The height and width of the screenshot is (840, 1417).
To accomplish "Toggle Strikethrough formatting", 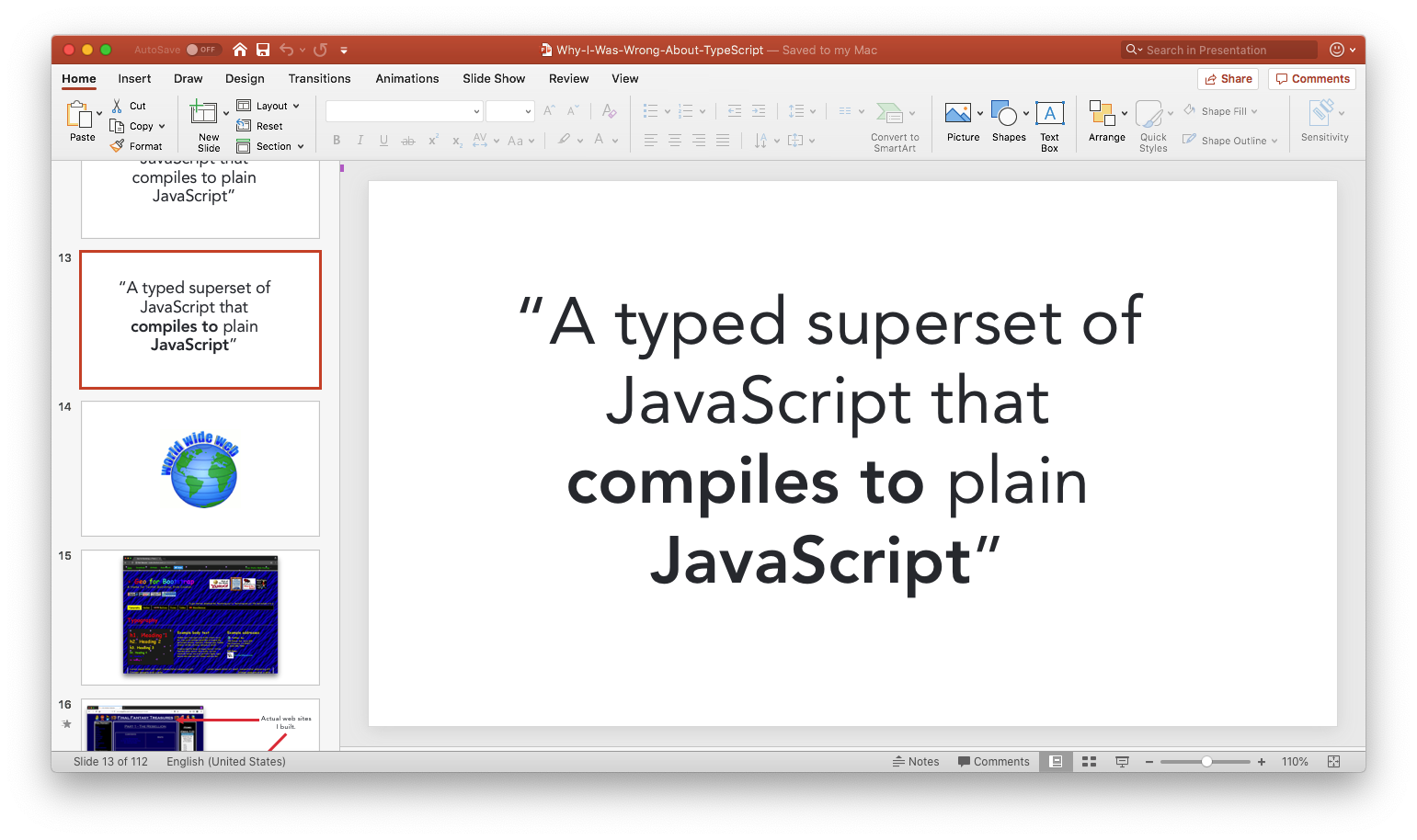I will (408, 141).
